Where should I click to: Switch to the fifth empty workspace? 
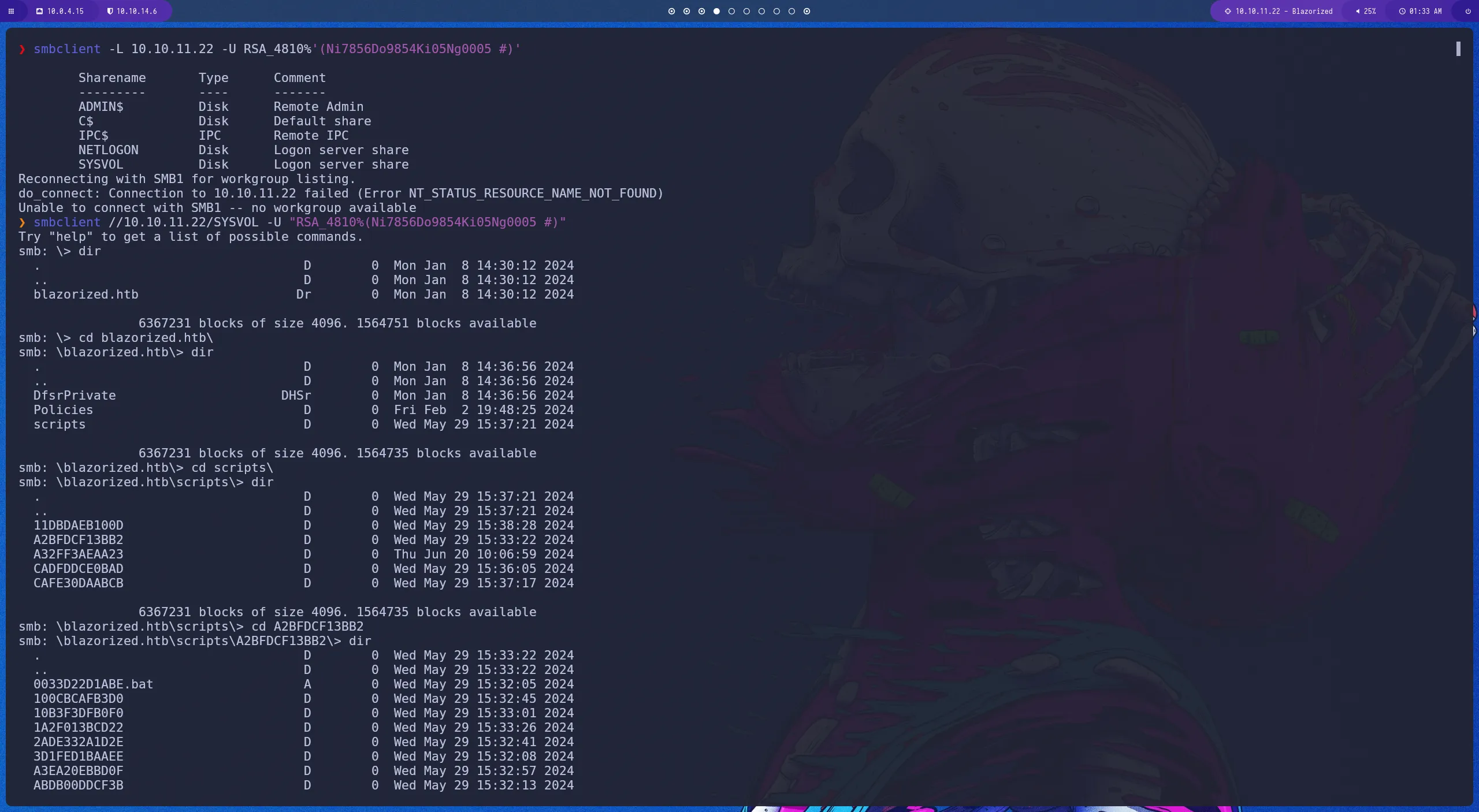[731, 11]
